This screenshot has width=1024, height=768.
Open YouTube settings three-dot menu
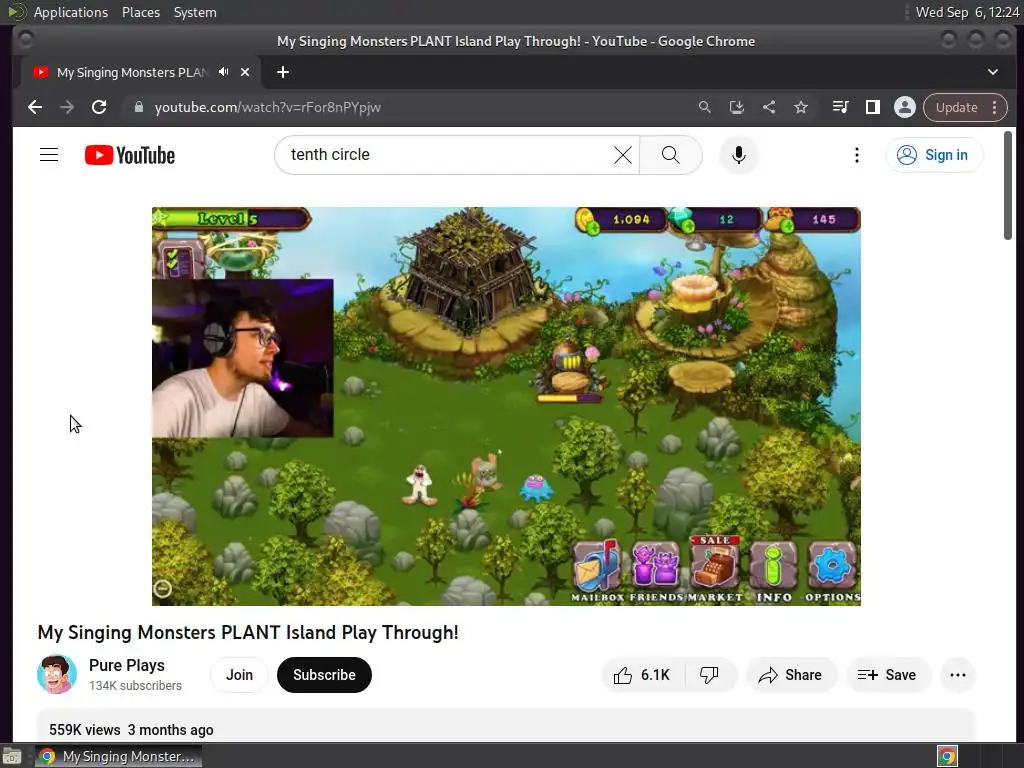click(857, 155)
